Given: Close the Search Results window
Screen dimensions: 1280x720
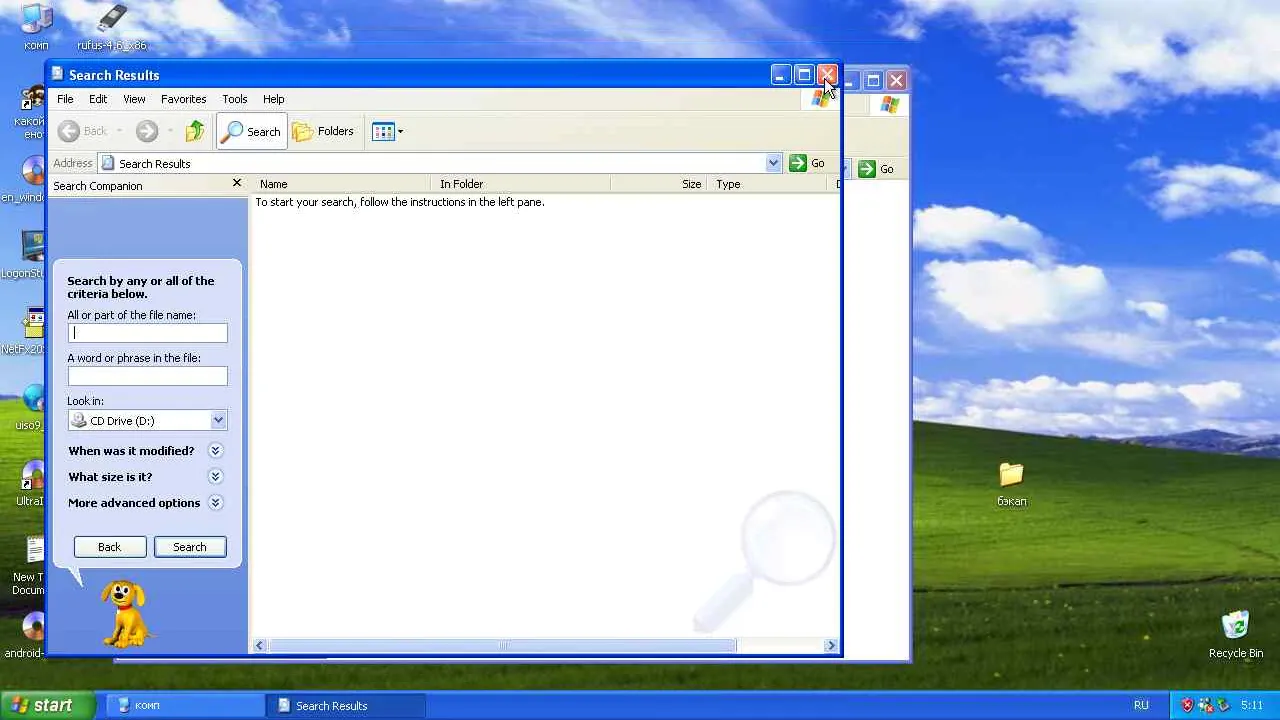Looking at the screenshot, I should pyautogui.click(x=827, y=75).
